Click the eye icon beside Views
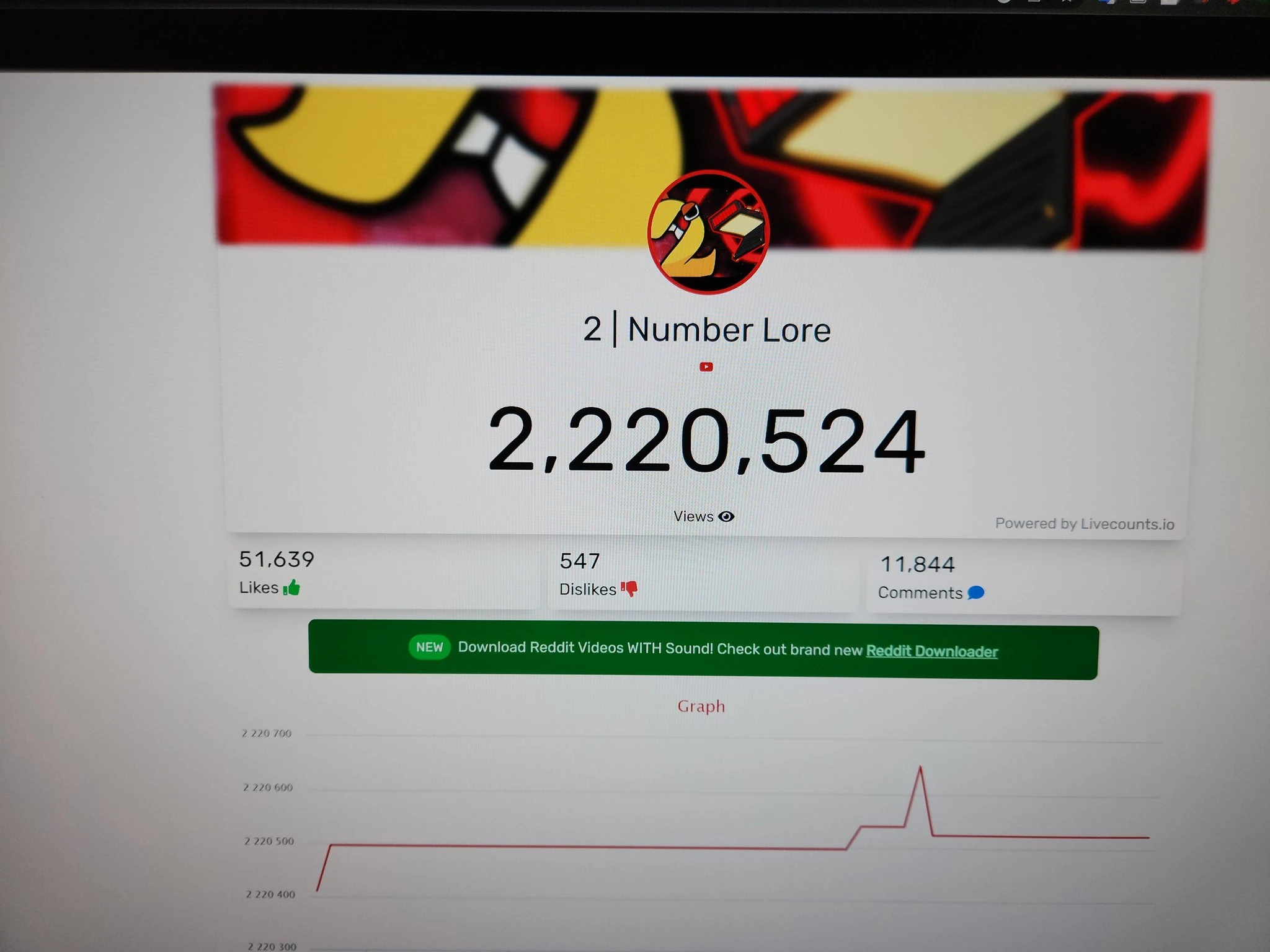Screen dimensions: 1270x952 coord(726,517)
